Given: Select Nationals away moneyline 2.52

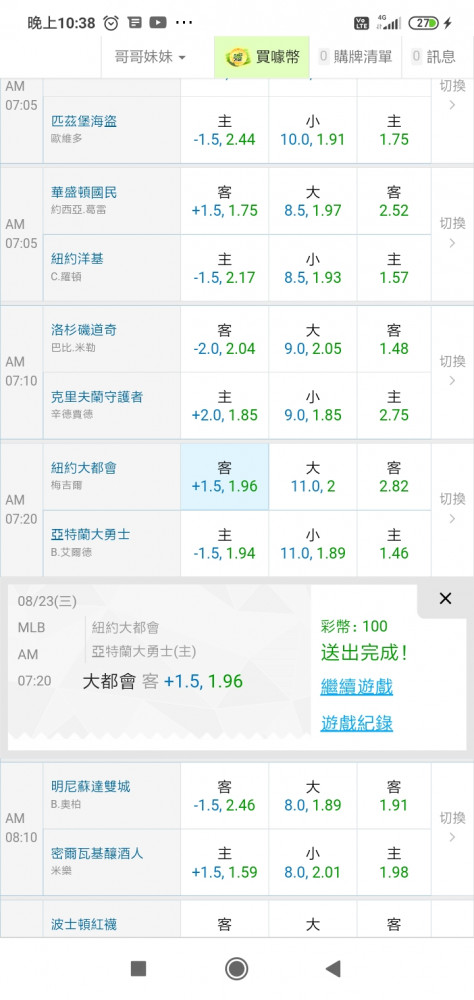Looking at the screenshot, I should 394,201.
